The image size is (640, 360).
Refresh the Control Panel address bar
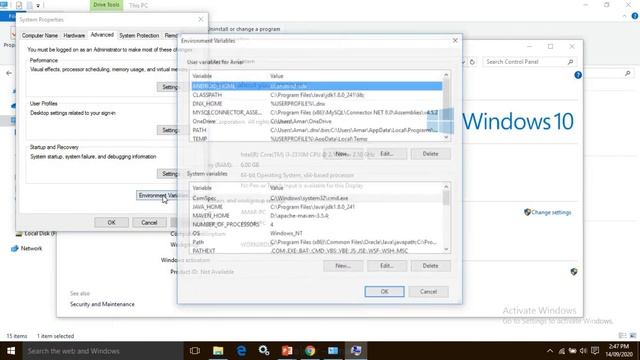472,62
